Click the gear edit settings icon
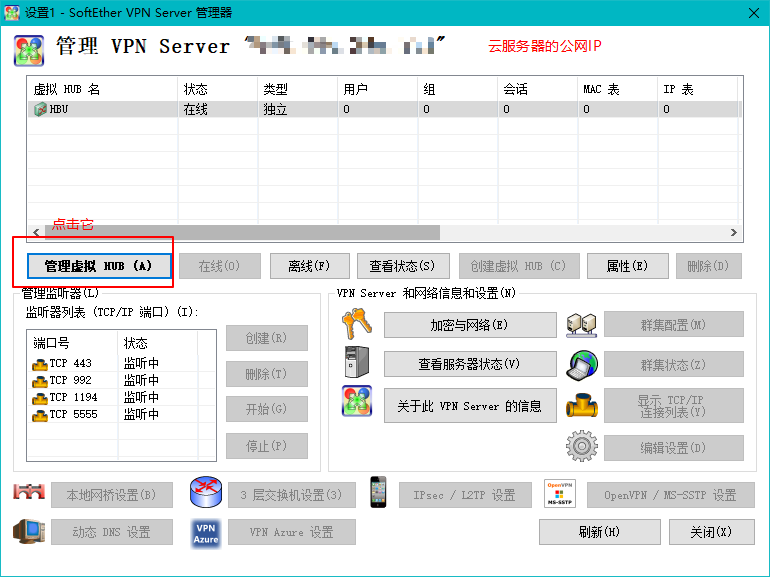The height and width of the screenshot is (577, 770). tap(582, 446)
